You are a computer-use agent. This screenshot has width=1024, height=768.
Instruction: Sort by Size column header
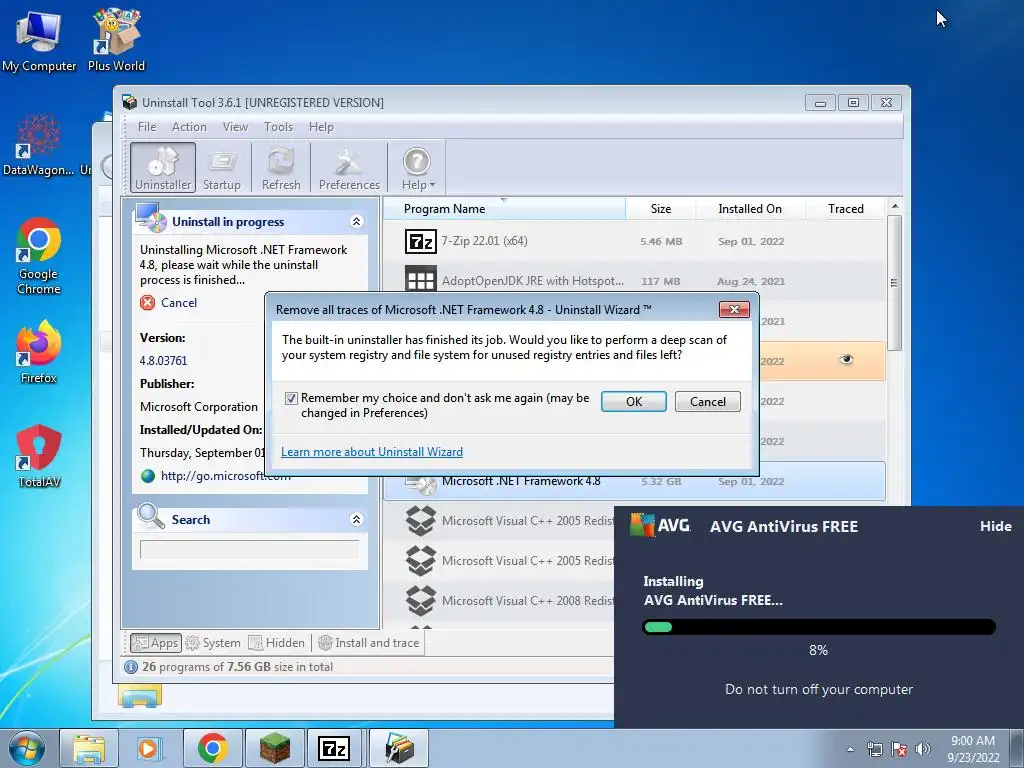[x=661, y=209]
